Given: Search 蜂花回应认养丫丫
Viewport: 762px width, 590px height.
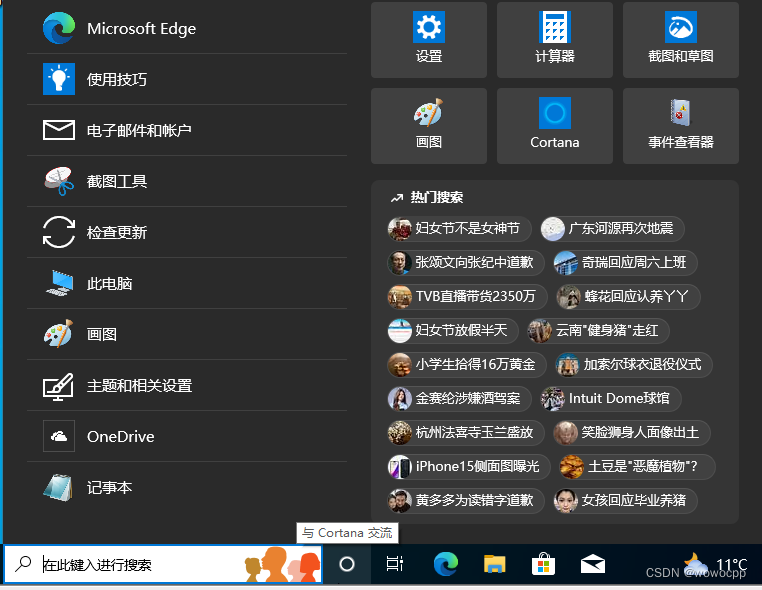Looking at the screenshot, I should (628, 296).
